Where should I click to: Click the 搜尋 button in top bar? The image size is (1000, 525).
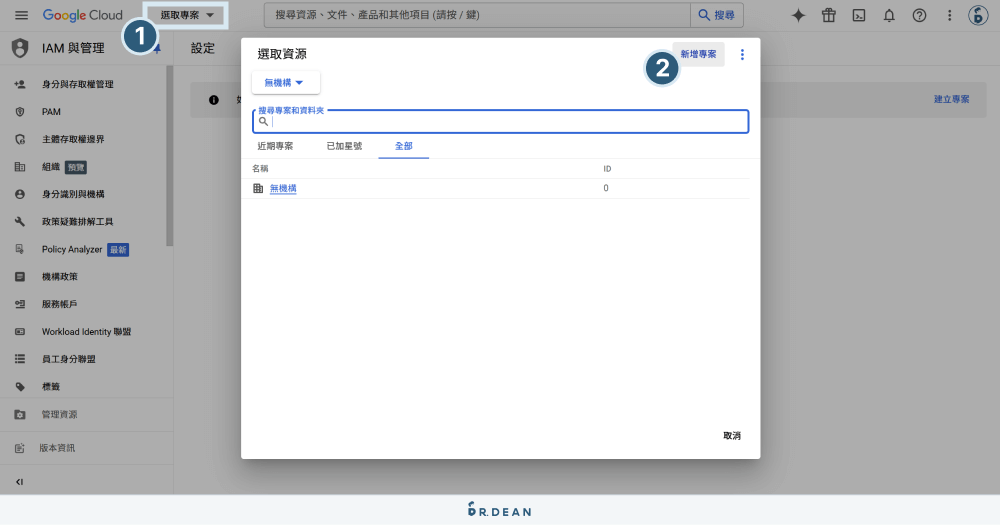click(717, 15)
